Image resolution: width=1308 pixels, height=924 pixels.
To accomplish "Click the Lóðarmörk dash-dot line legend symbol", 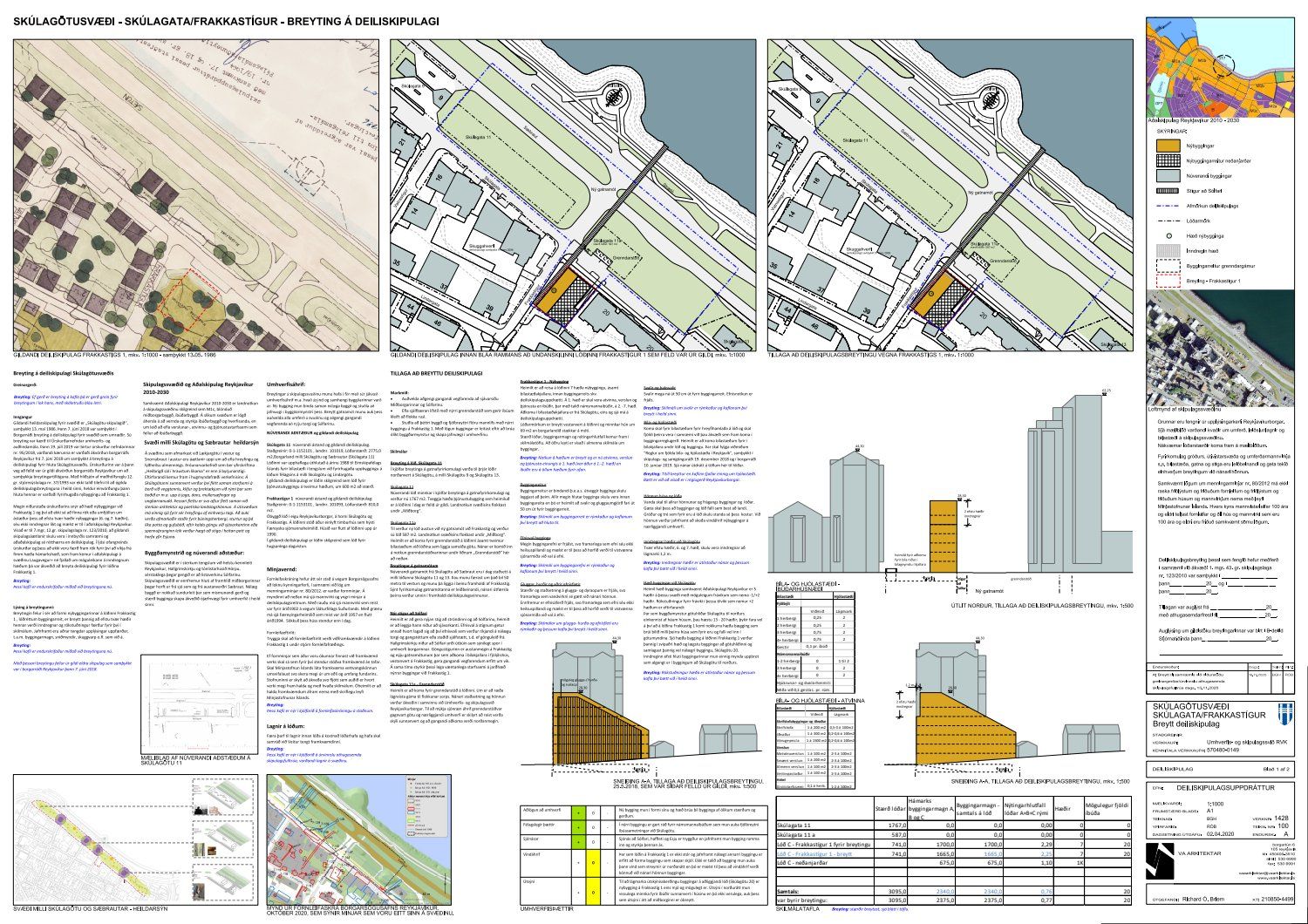I will pos(1168,221).
